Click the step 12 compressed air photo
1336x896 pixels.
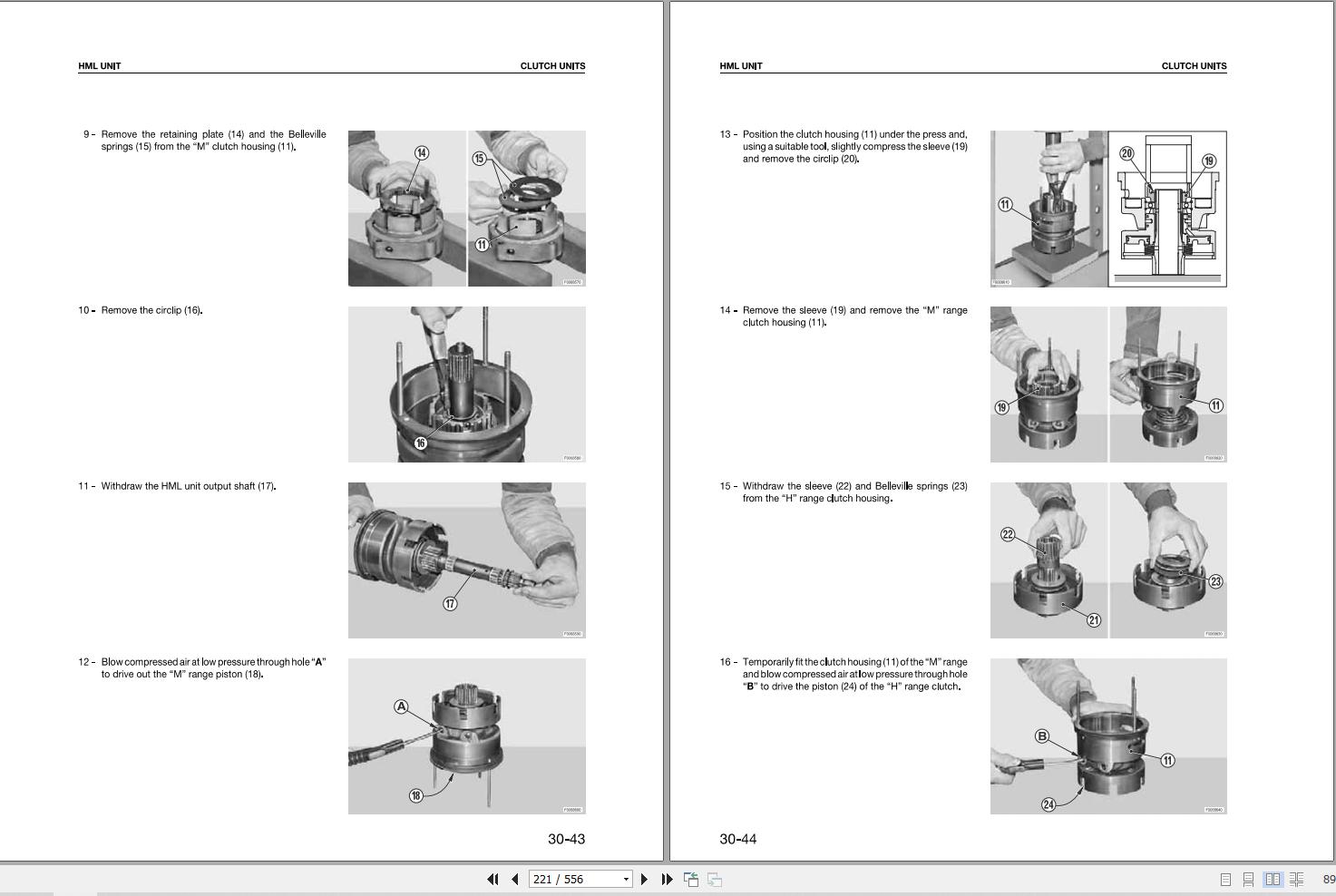[467, 736]
